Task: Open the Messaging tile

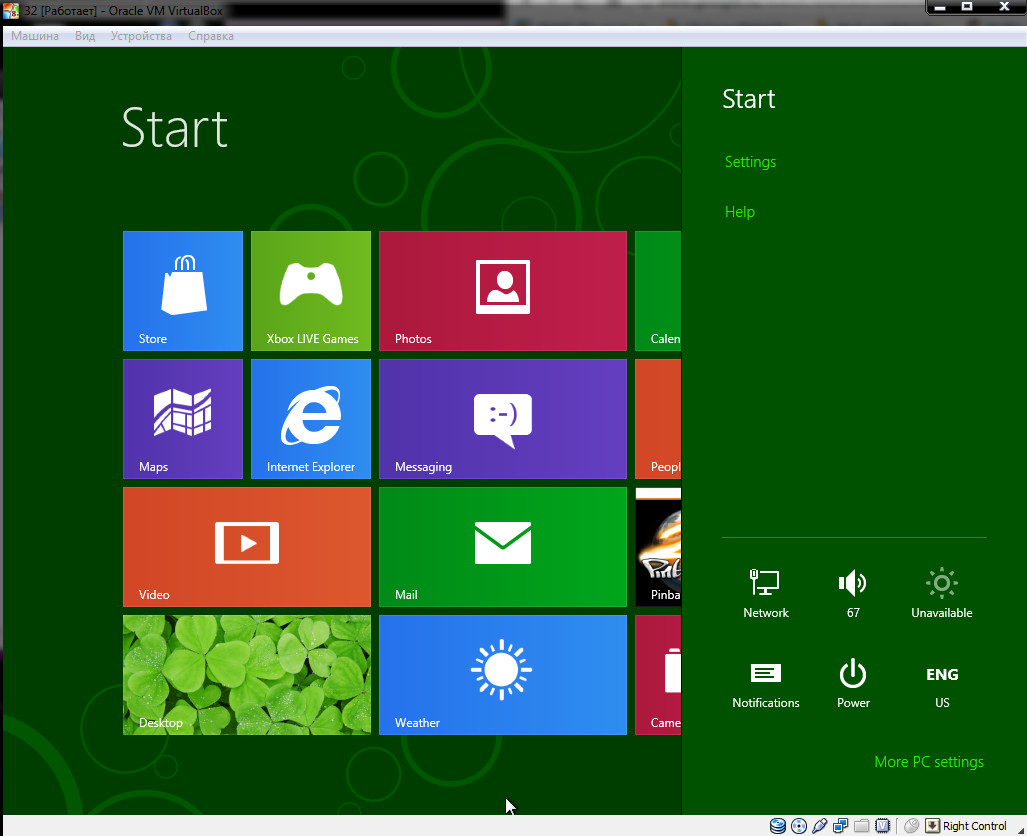Action: pos(502,419)
